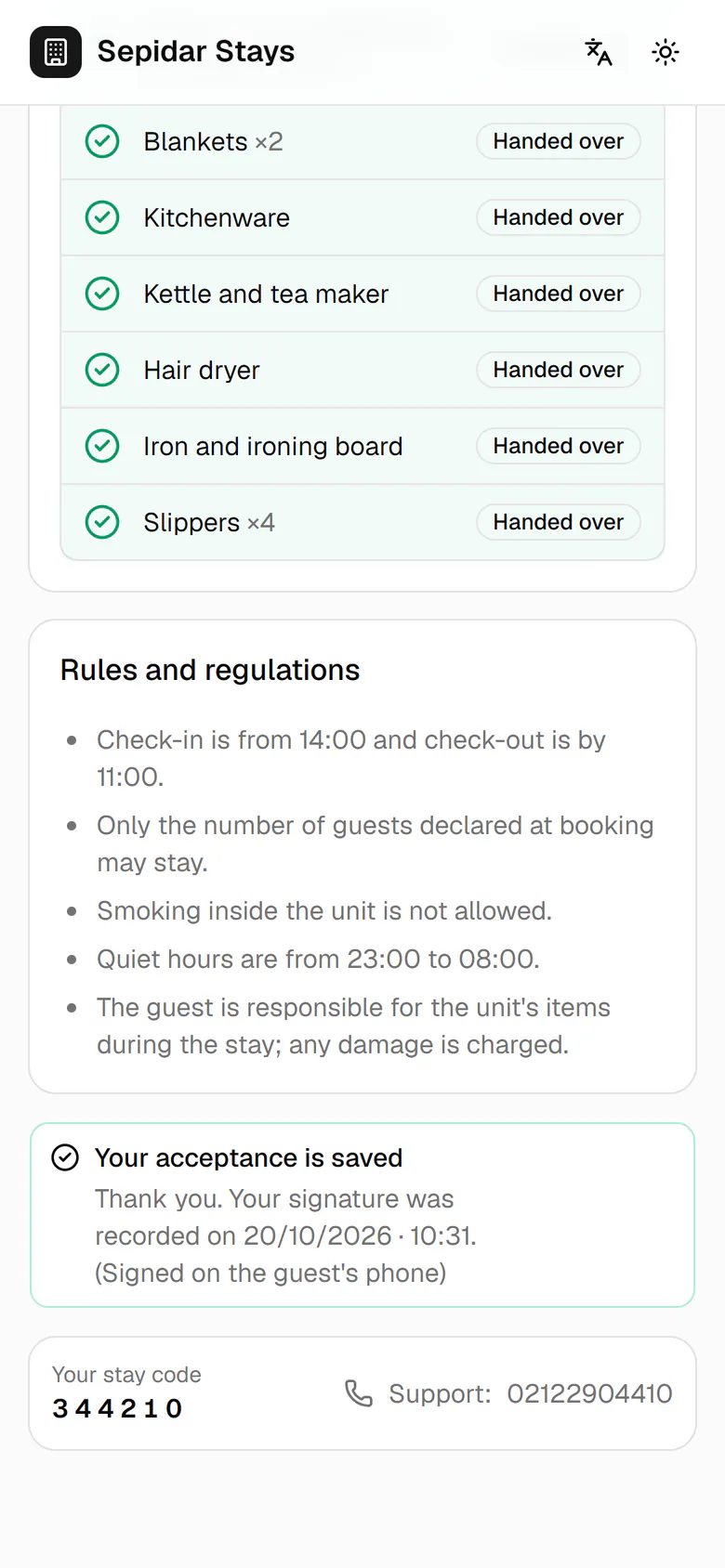Click the check circle next to Kitchenware
725x1568 pixels.
coord(102,217)
